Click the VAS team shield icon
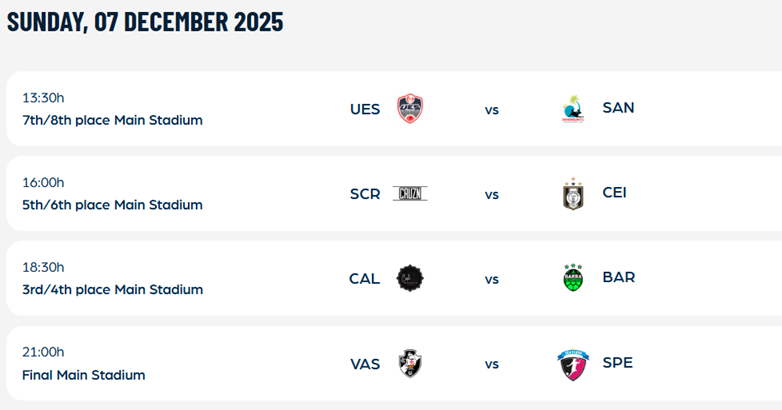Image resolution: width=782 pixels, height=410 pixels. click(x=410, y=363)
